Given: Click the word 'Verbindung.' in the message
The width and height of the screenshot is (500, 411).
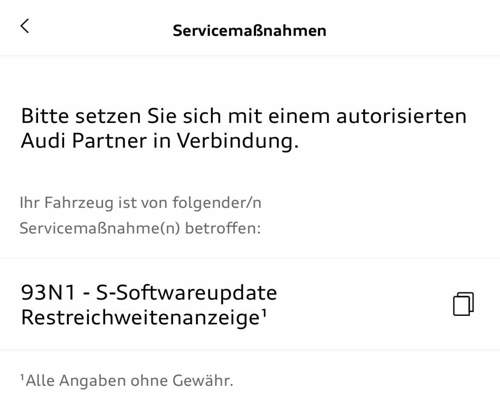Looking at the screenshot, I should pyautogui.click(x=238, y=141).
